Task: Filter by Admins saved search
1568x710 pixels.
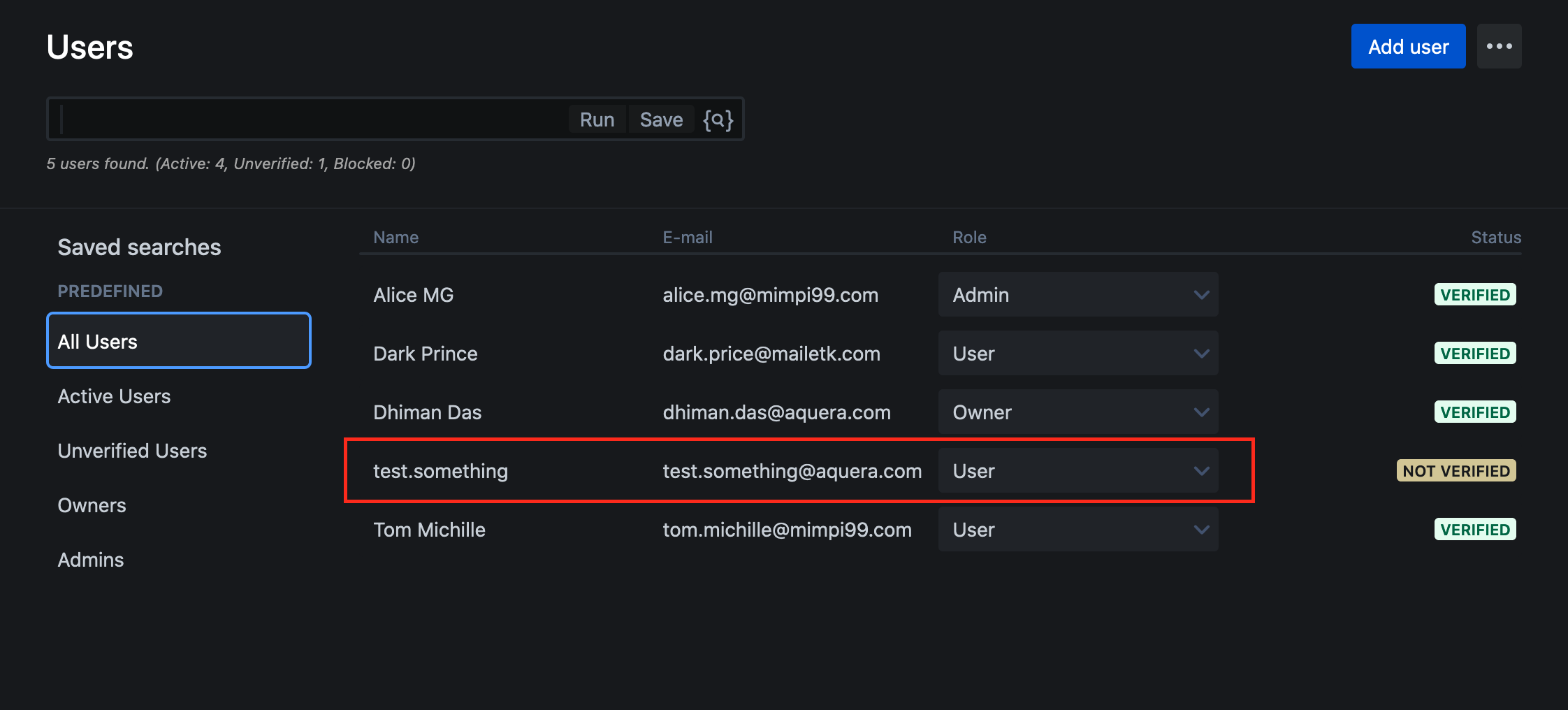Action: coord(91,560)
